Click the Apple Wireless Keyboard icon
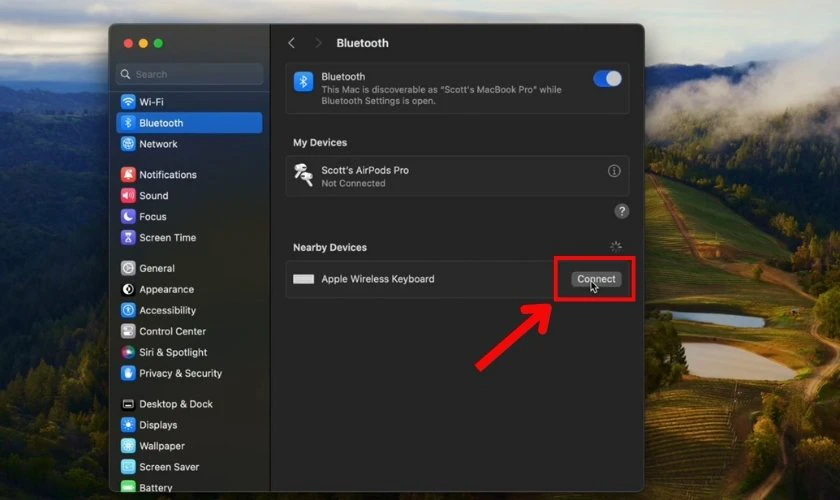 pyautogui.click(x=303, y=279)
